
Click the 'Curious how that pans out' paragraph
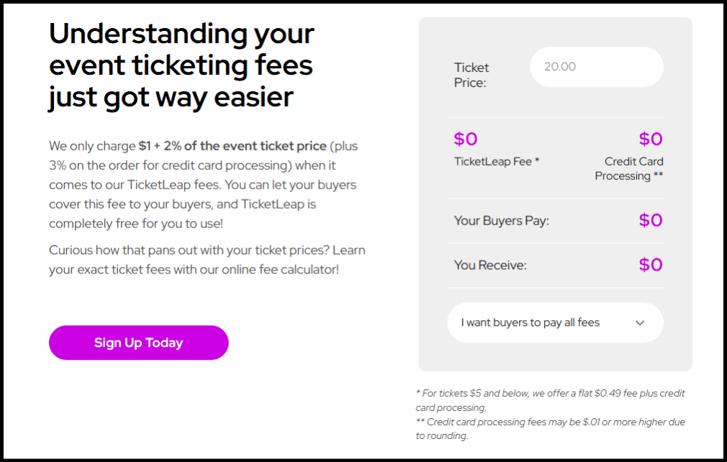(x=195, y=260)
